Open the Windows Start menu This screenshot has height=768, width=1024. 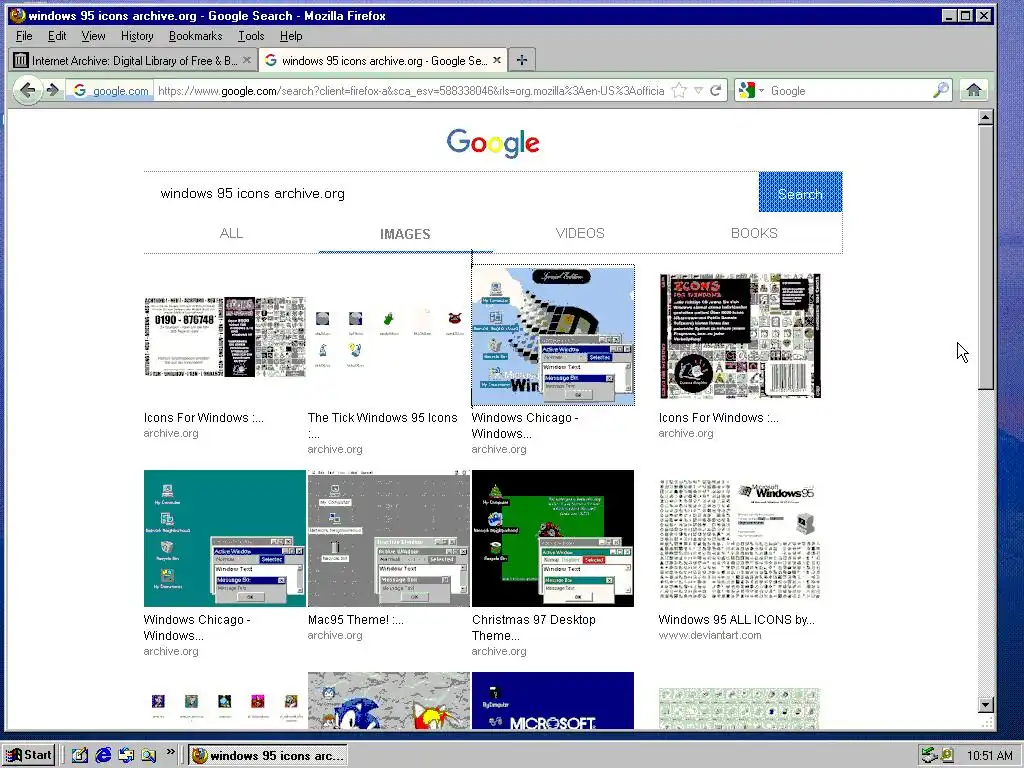29,755
